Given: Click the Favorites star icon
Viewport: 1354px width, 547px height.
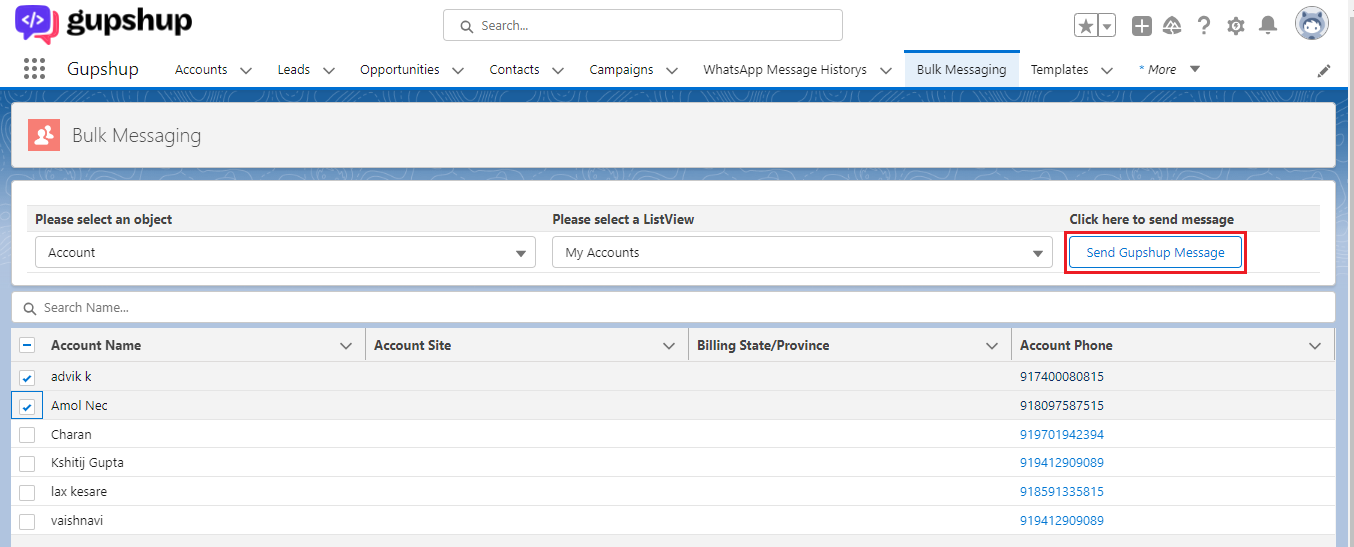Looking at the screenshot, I should point(1086,26).
